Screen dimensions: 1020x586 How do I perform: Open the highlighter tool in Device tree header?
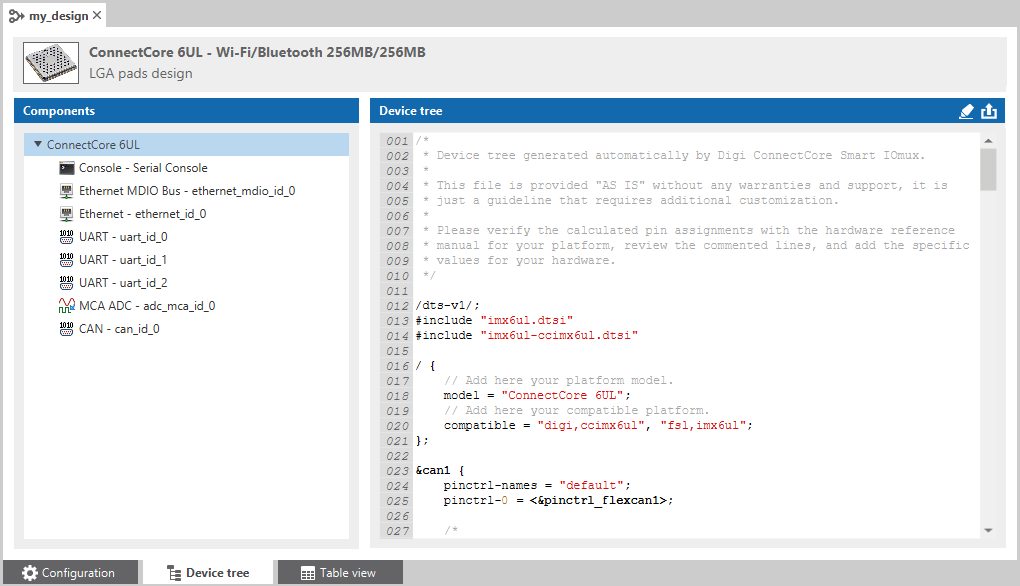coord(965,111)
